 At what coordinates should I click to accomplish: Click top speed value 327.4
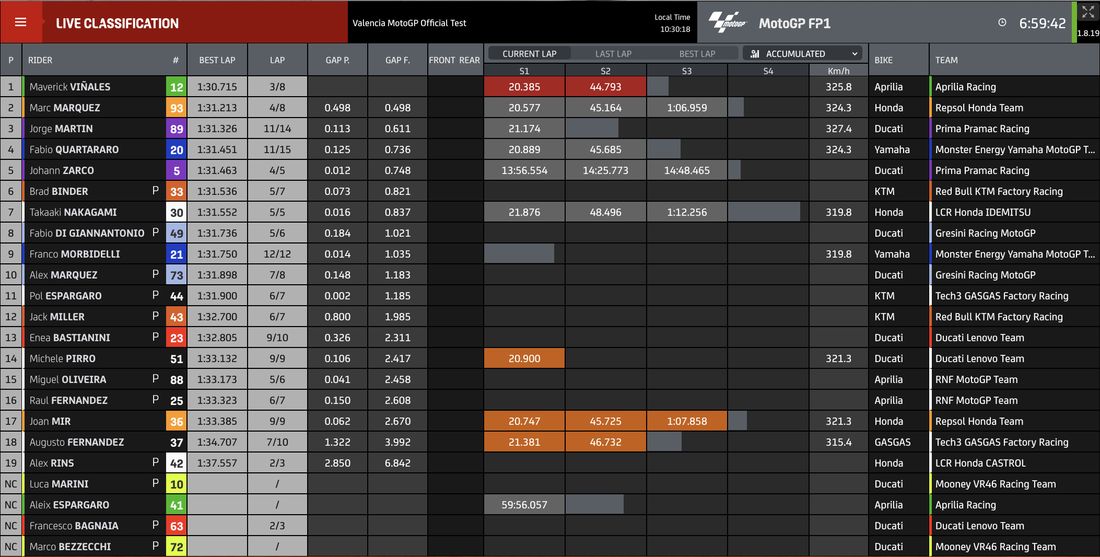pyautogui.click(x=838, y=128)
